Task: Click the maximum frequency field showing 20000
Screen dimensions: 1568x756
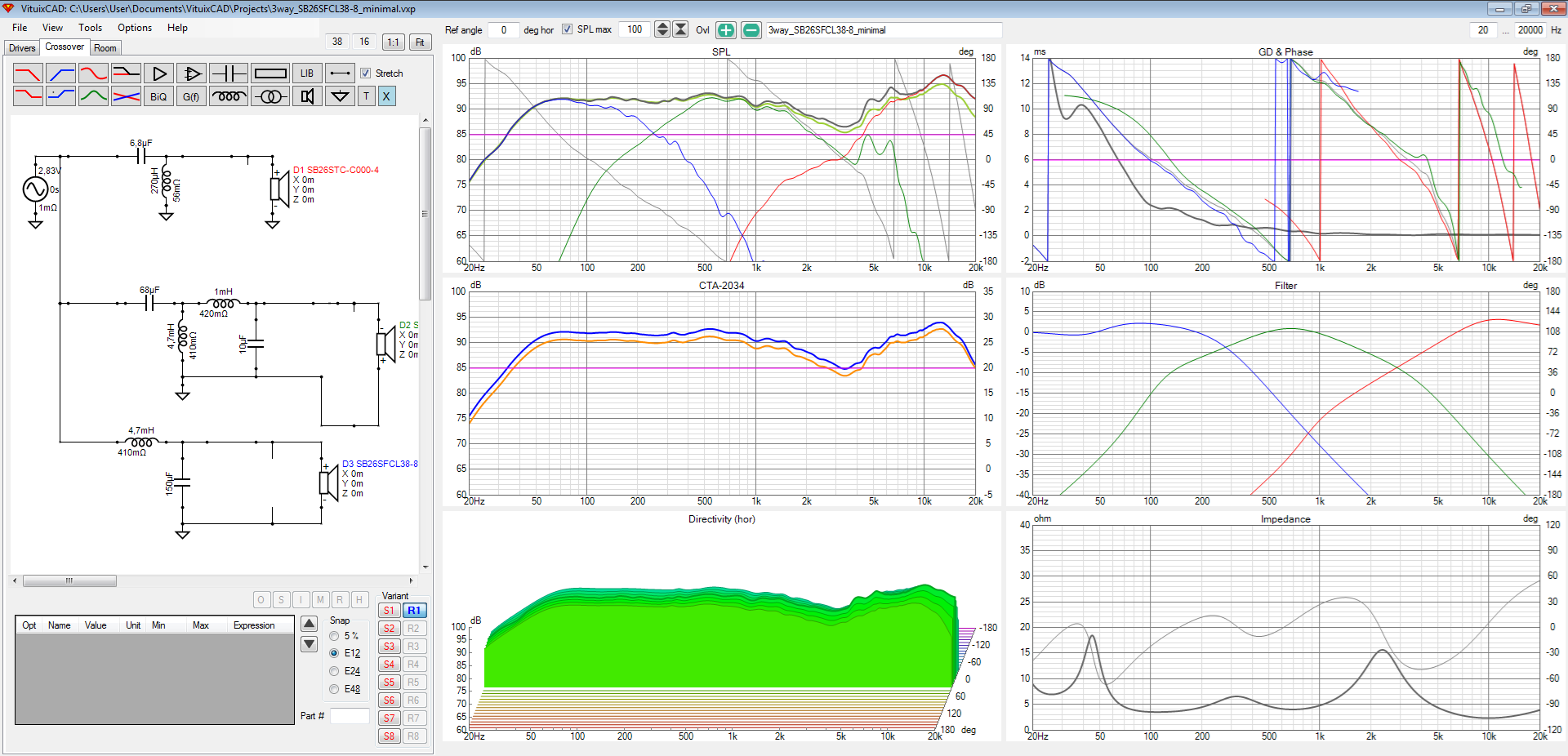Action: [1530, 30]
